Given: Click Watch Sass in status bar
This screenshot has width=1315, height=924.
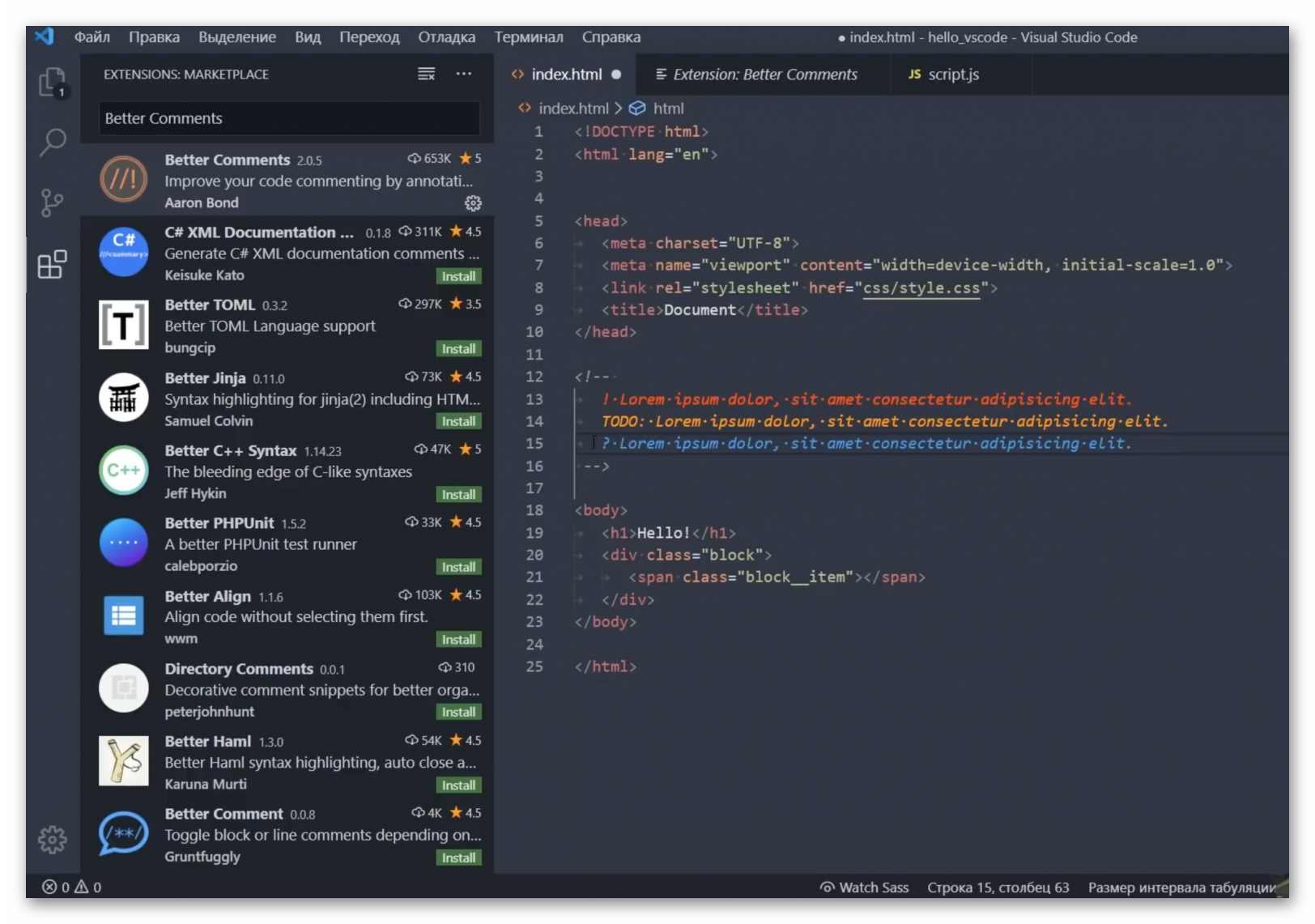Looking at the screenshot, I should pos(864,887).
